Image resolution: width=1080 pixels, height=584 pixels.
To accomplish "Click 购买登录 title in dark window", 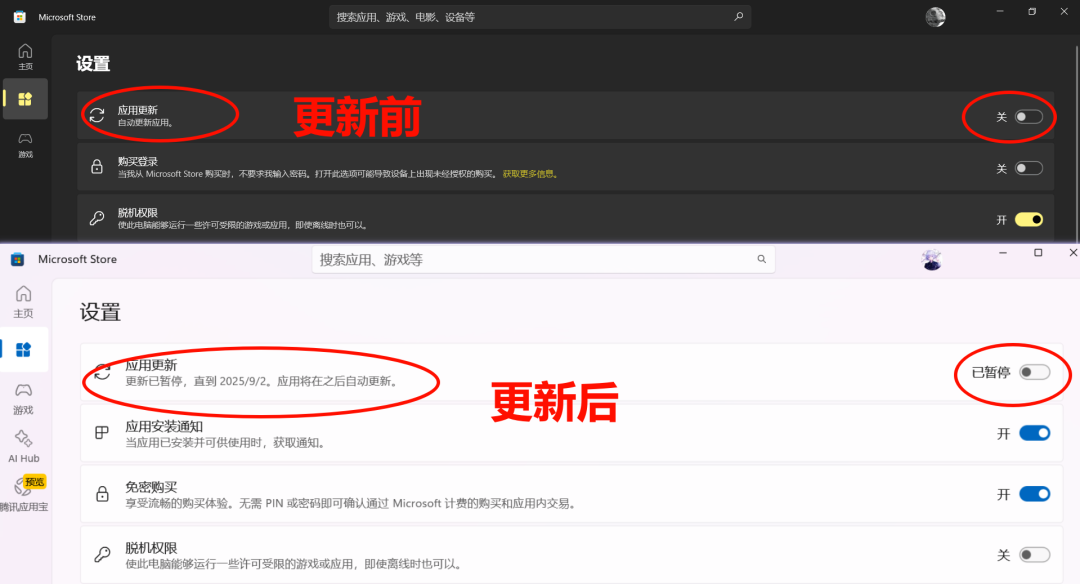I will 138,161.
